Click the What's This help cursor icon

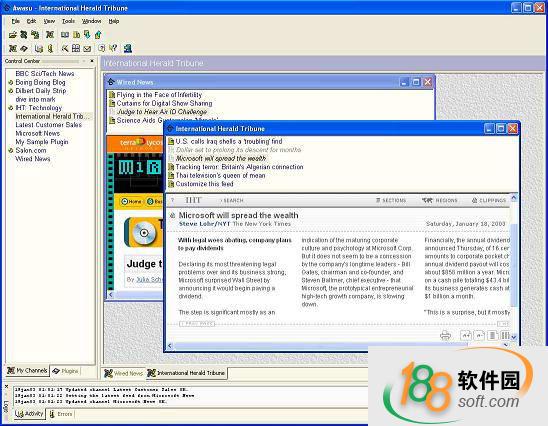(x=113, y=48)
